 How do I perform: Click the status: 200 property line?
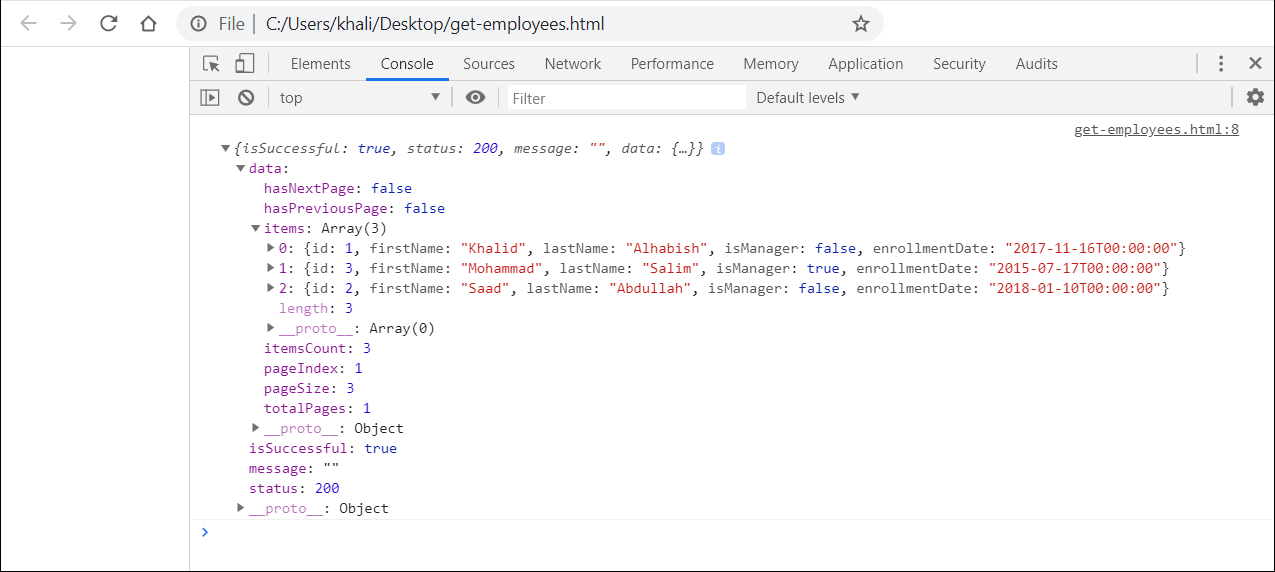[294, 488]
